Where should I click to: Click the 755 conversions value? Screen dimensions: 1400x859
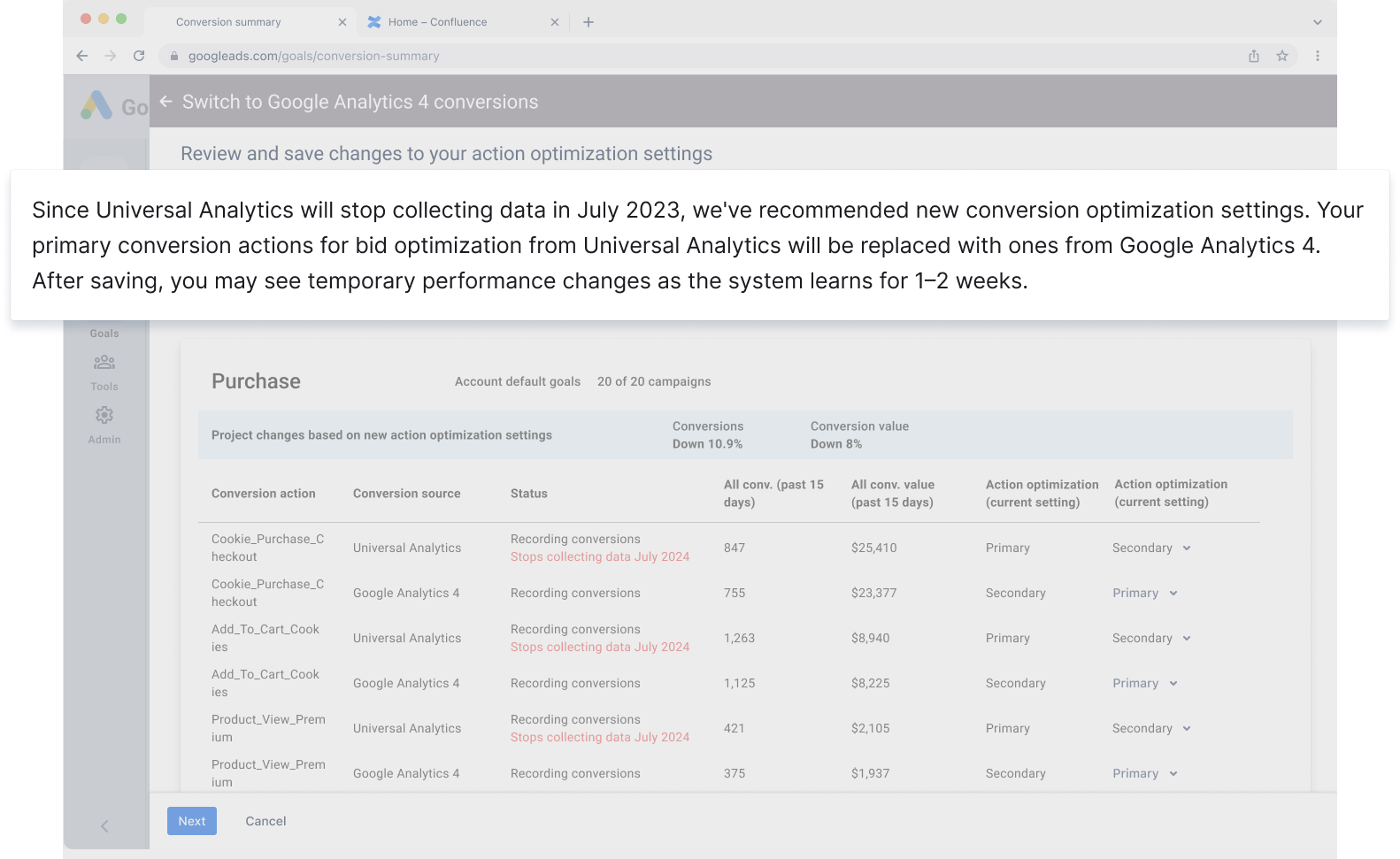click(735, 593)
